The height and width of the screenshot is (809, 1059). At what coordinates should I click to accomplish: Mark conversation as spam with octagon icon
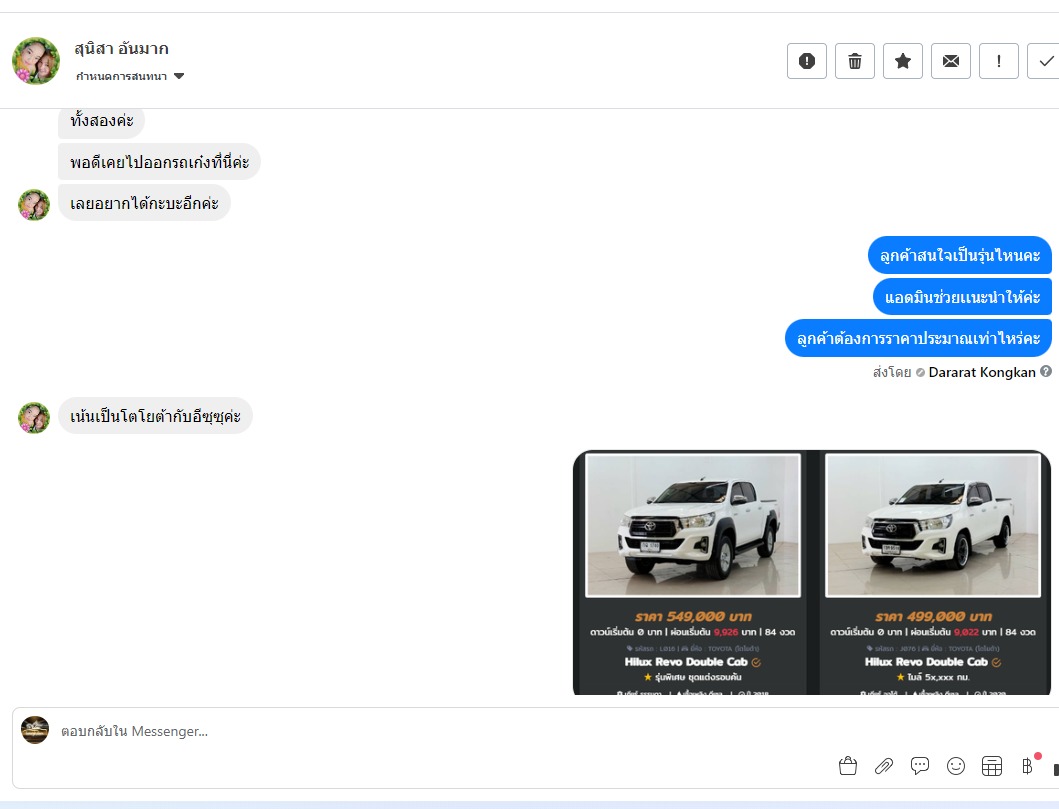click(x=807, y=61)
